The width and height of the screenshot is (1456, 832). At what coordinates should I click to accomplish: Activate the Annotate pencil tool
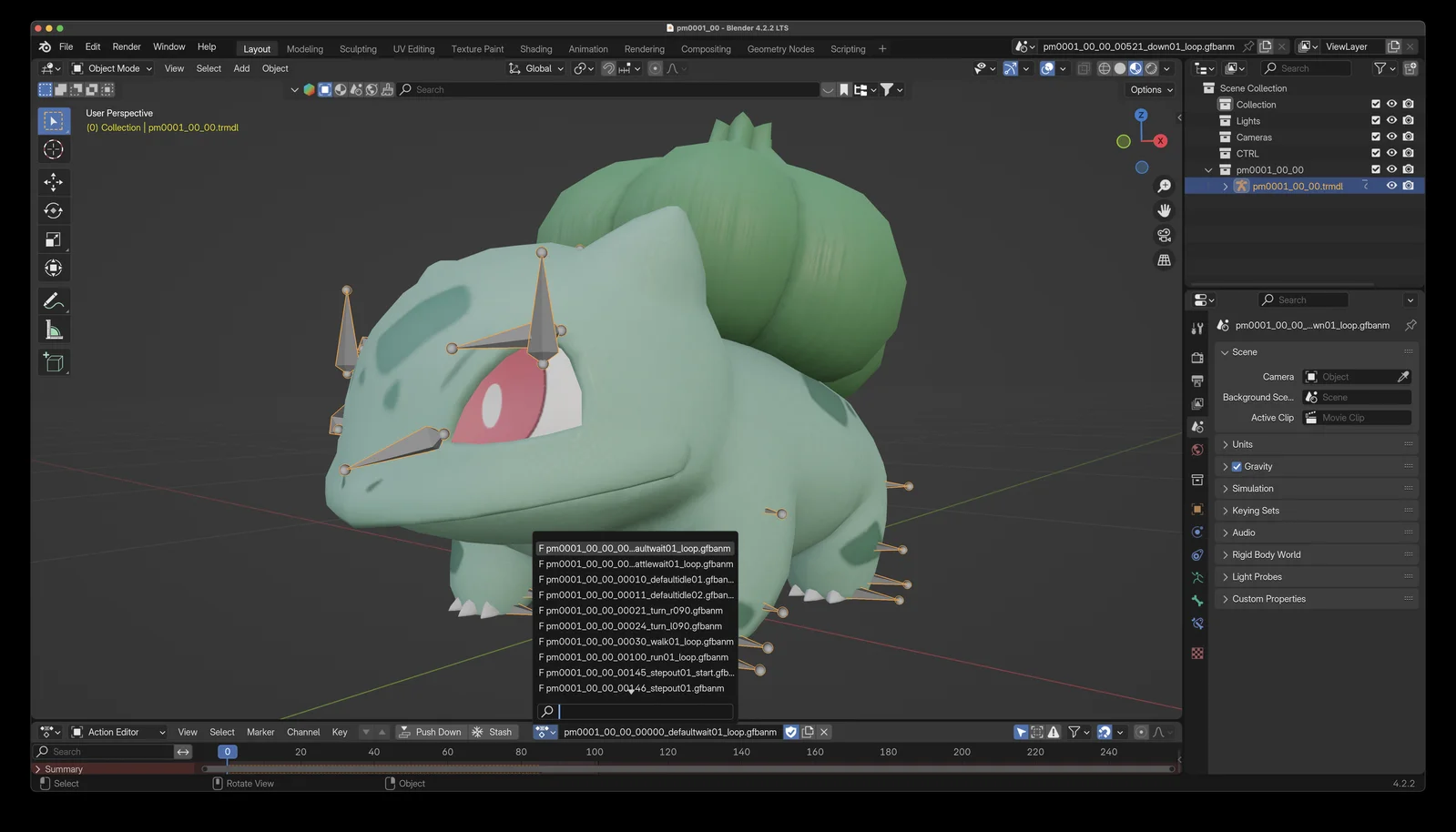coord(53,301)
